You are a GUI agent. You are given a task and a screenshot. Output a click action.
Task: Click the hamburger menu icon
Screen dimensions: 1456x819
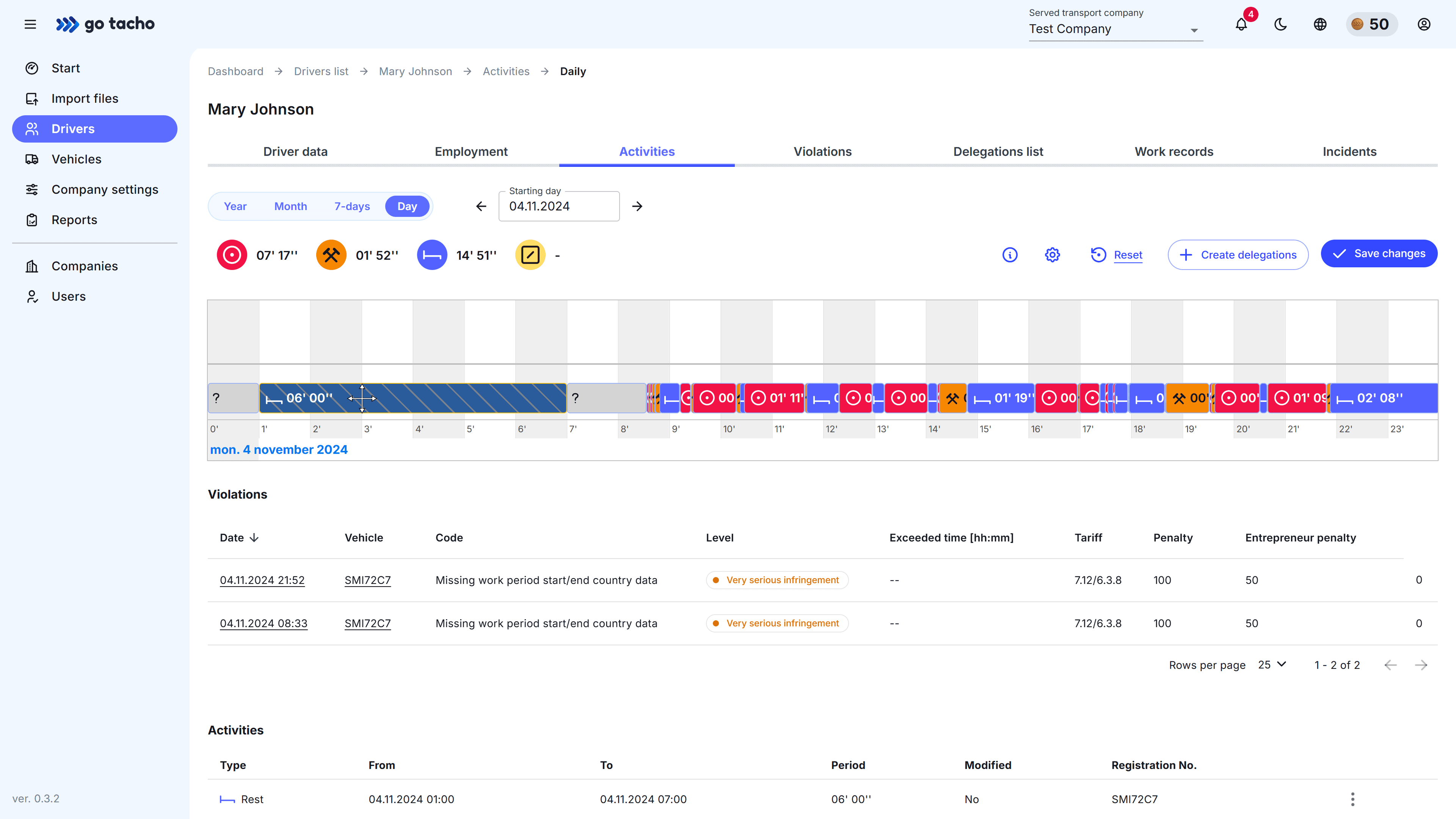pyautogui.click(x=30, y=24)
